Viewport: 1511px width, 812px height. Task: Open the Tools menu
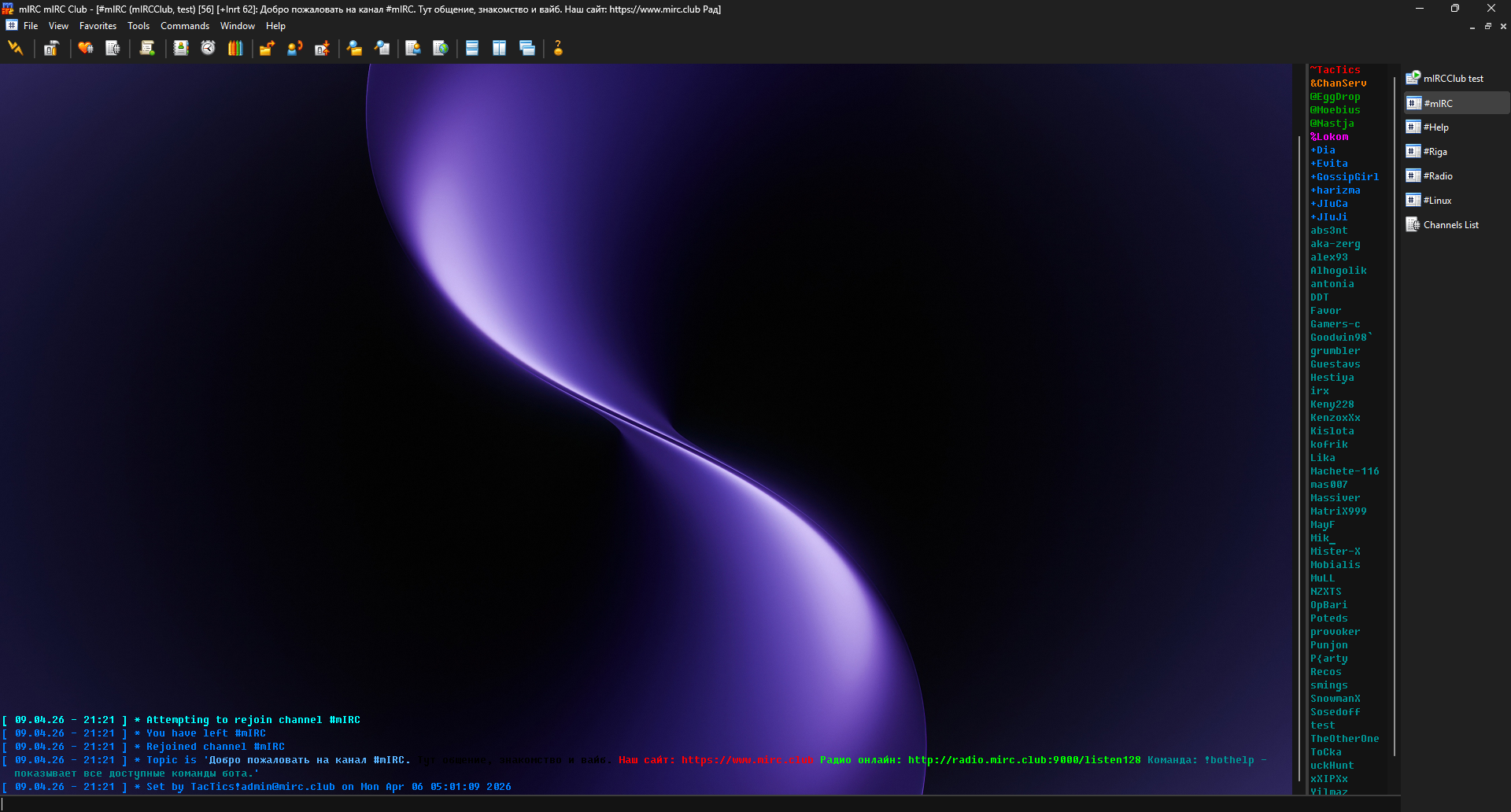tap(139, 26)
